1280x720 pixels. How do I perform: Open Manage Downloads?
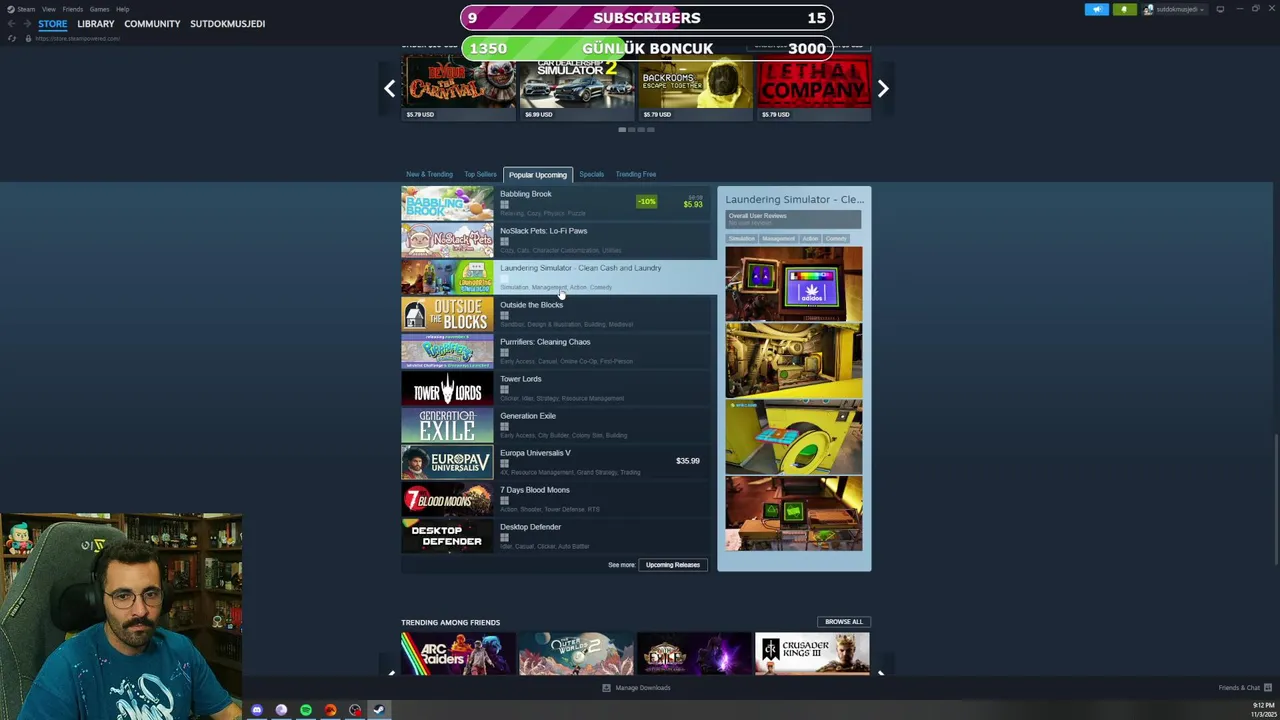coord(636,688)
